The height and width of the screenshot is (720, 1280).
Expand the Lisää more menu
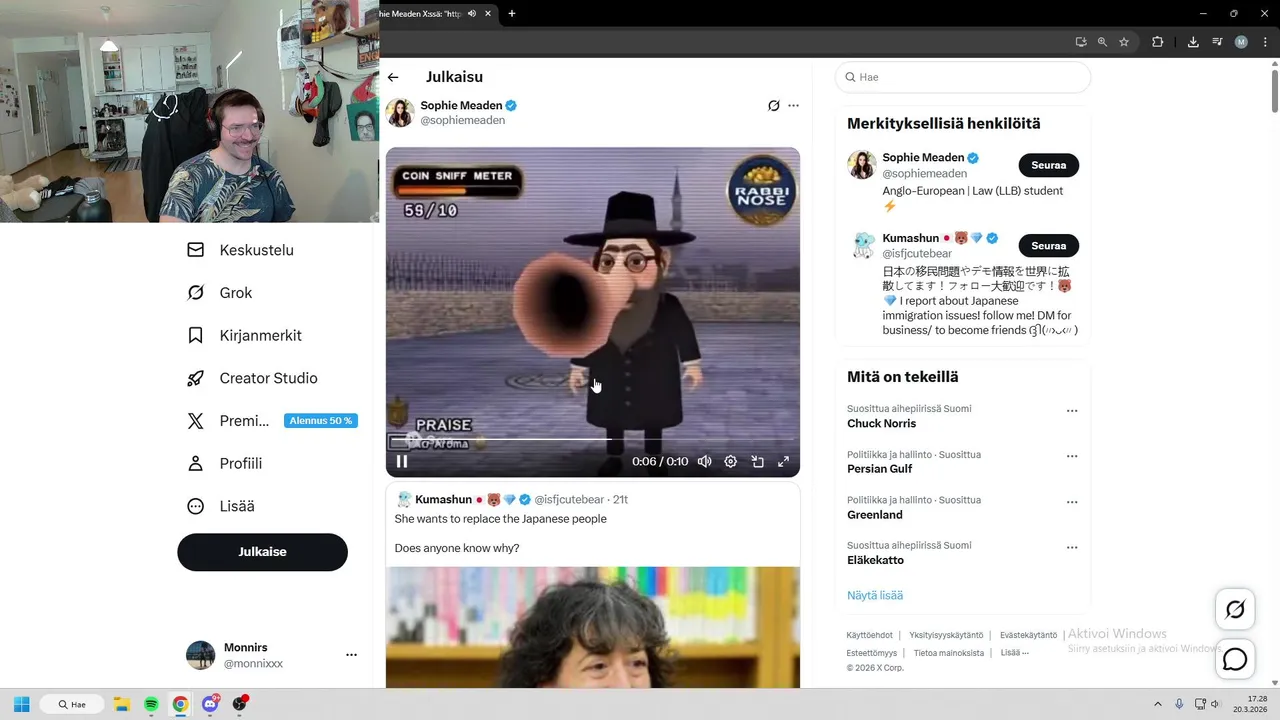click(221, 506)
